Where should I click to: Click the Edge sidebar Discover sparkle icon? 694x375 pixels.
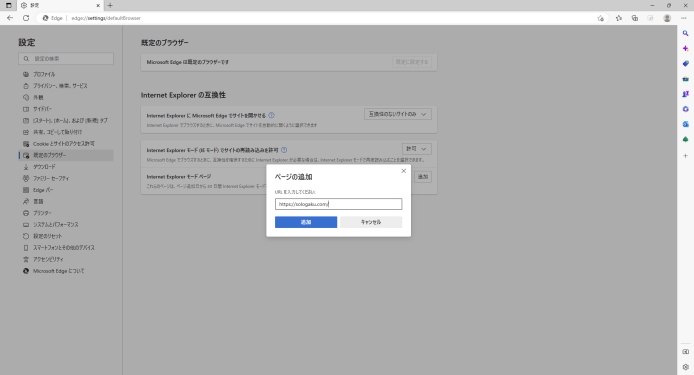coord(686,48)
